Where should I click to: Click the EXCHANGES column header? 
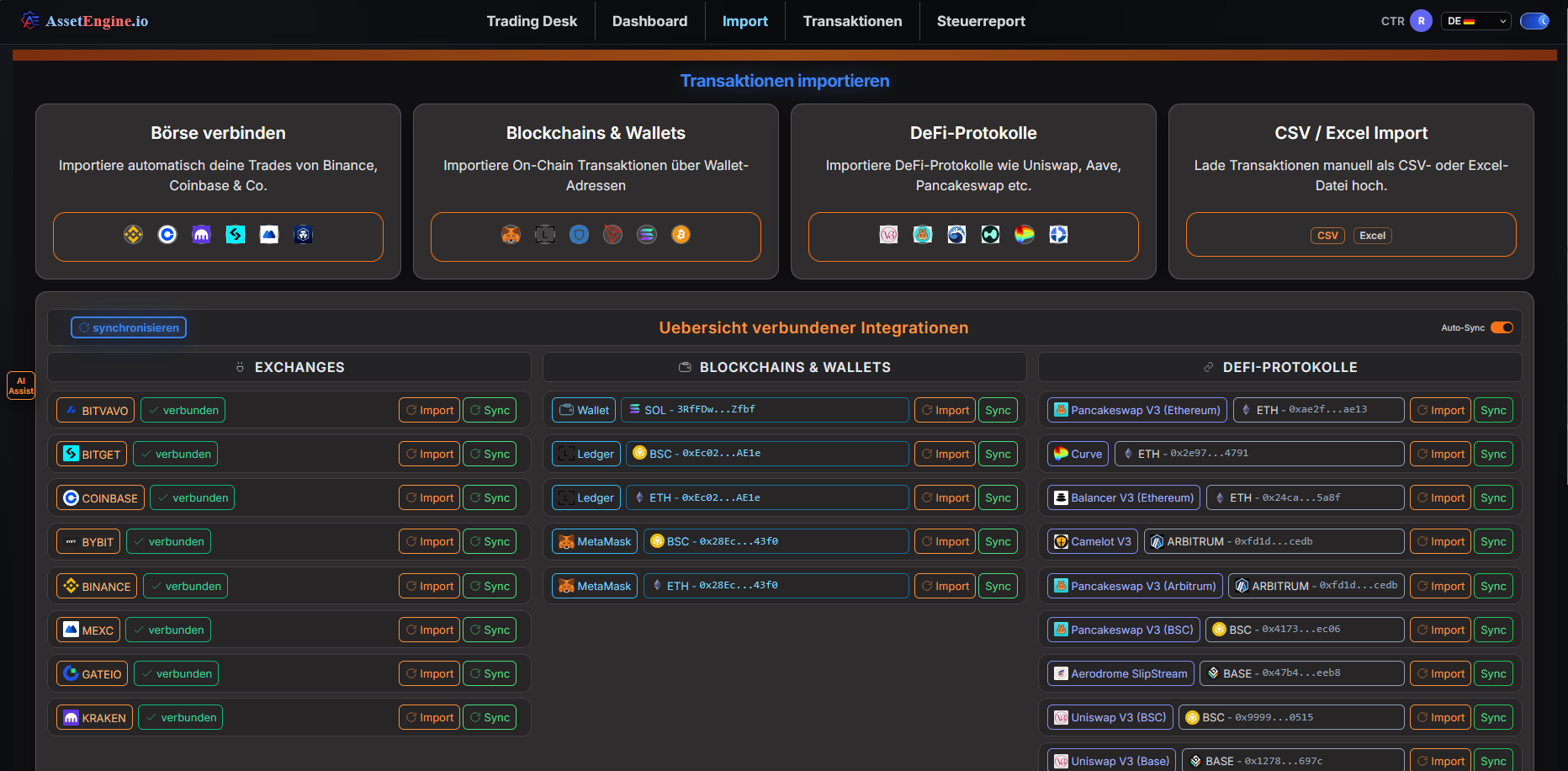(289, 367)
